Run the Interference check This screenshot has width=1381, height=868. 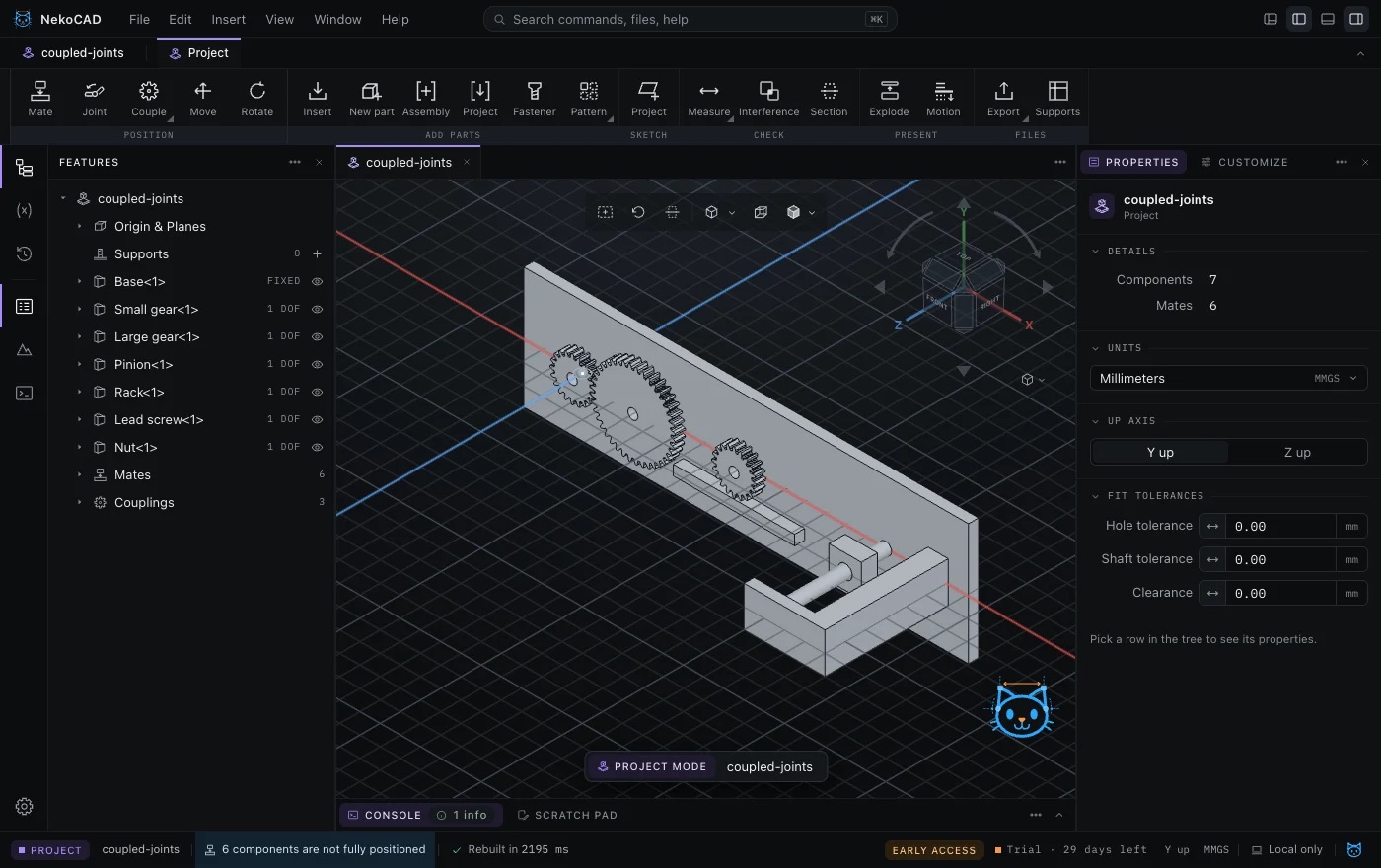(769, 99)
